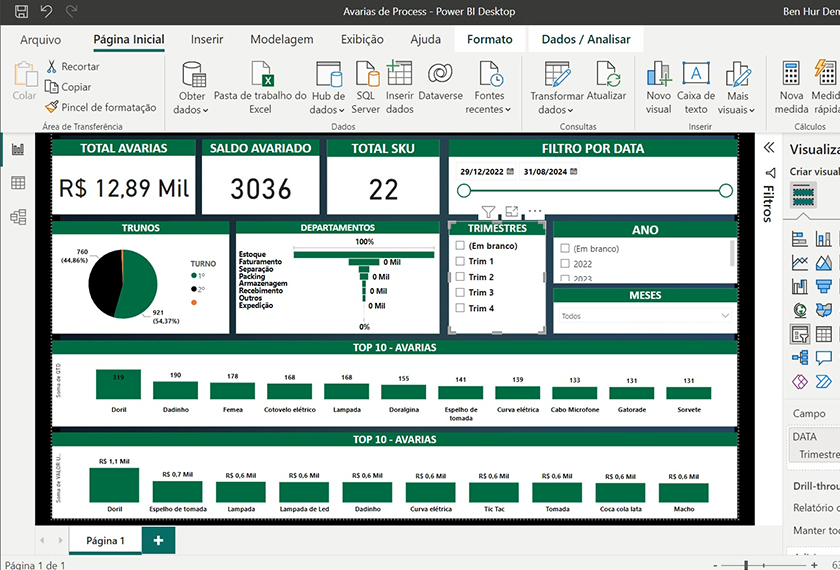Screen dimensions: 840x570
Task: Click the save icon in title bar
Action: [21, 12]
